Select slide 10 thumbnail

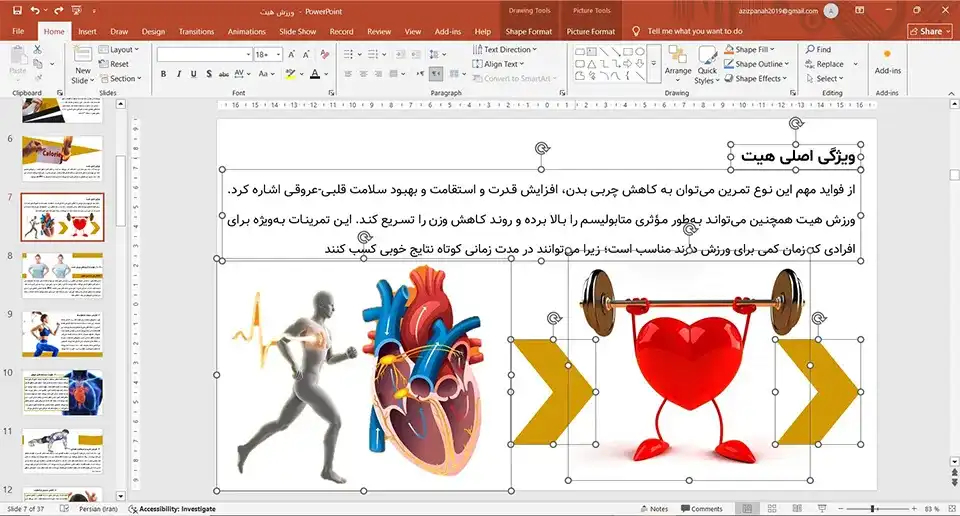coord(62,392)
